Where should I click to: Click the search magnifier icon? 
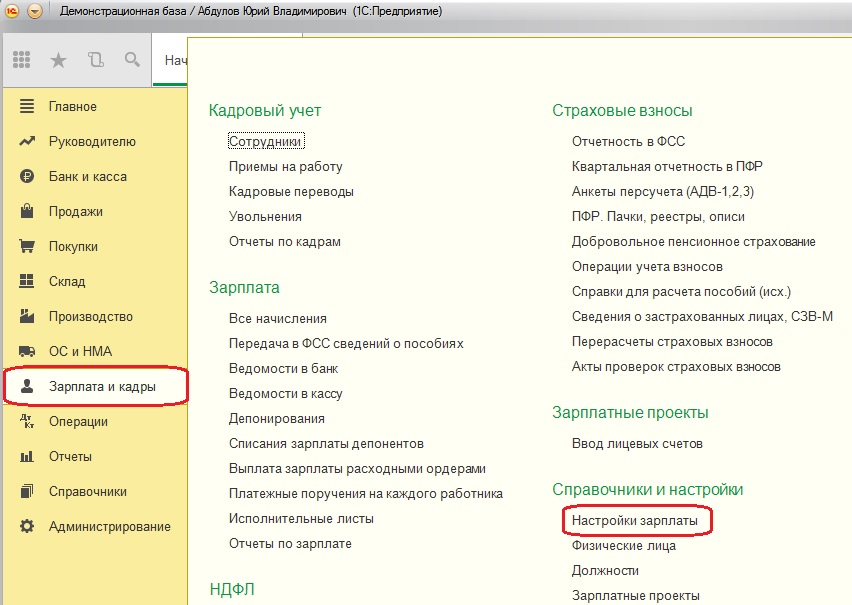(132, 59)
